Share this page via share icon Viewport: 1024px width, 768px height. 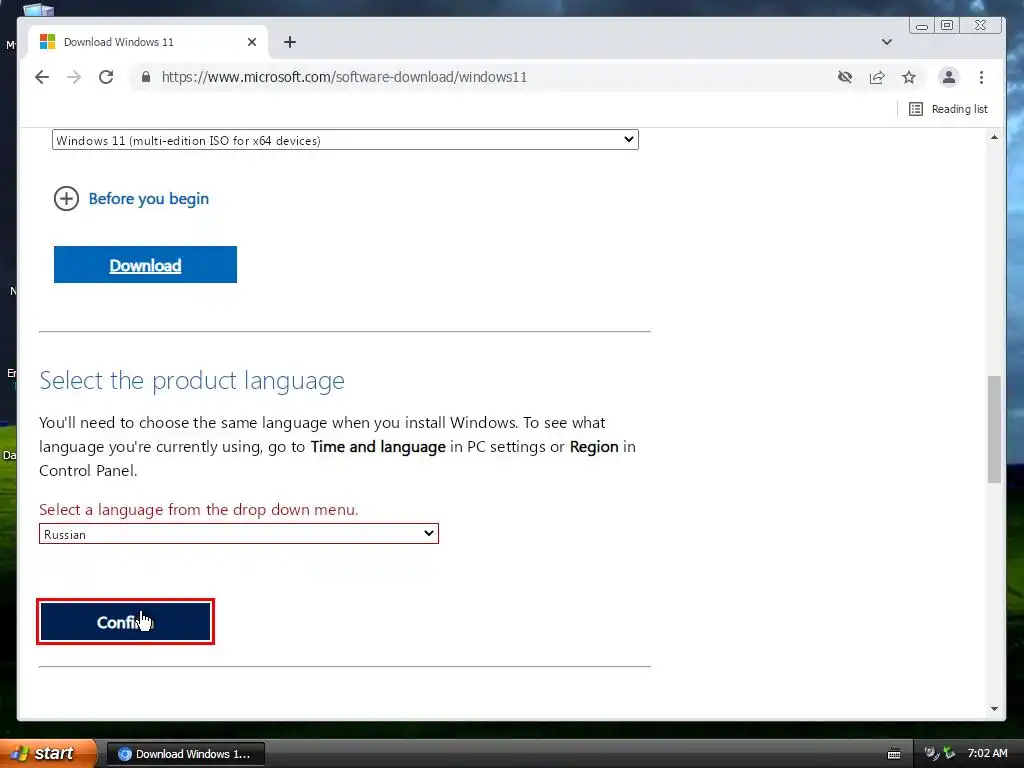(876, 77)
